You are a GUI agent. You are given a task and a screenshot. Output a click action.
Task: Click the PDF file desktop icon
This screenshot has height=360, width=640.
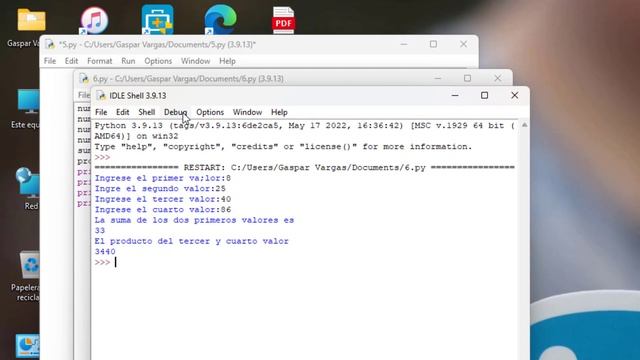point(284,20)
